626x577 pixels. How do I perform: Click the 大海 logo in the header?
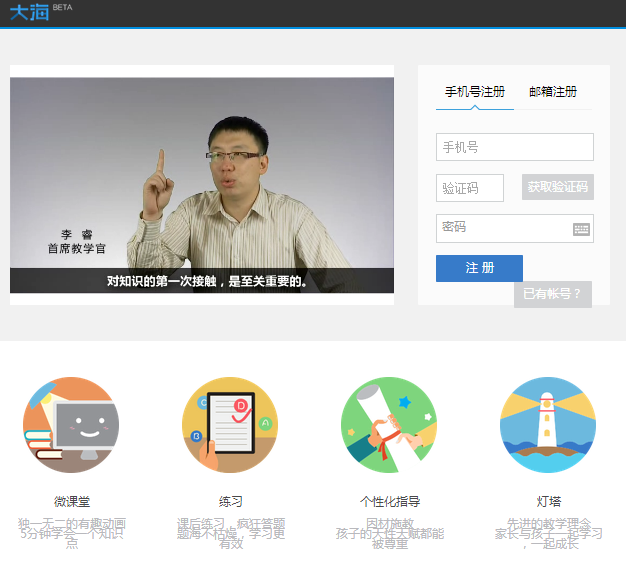29,13
